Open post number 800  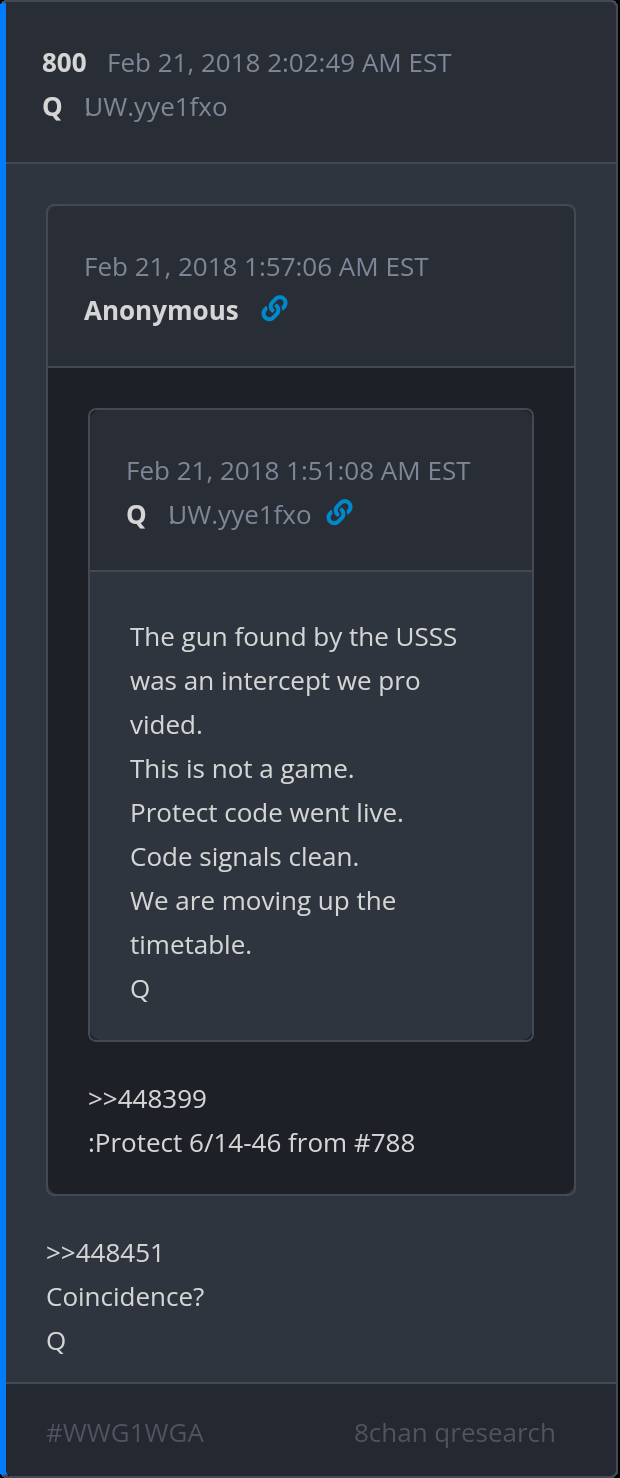64,63
